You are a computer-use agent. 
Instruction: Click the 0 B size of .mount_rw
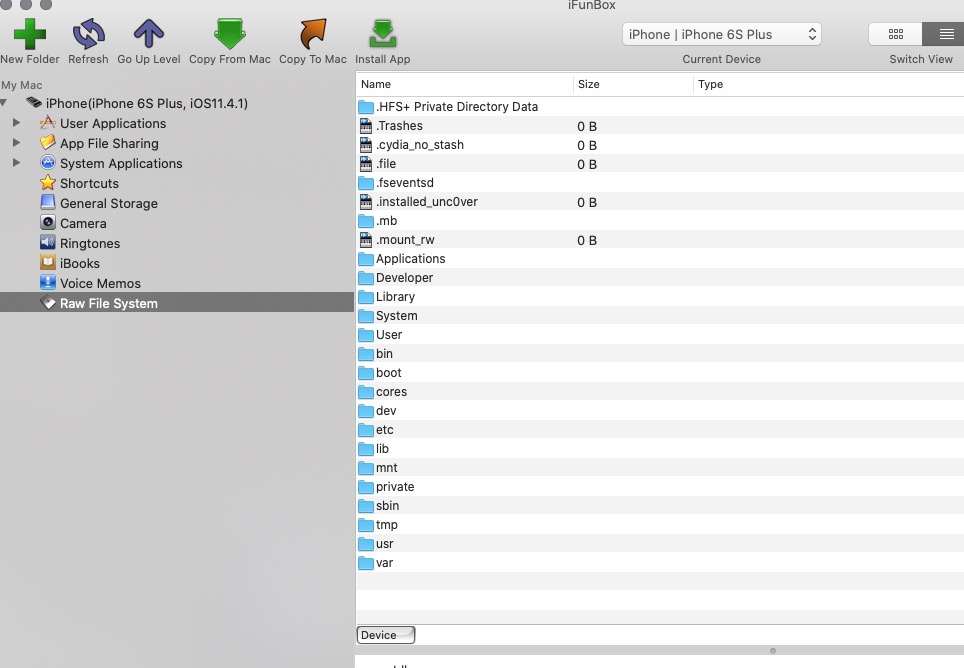coord(587,241)
